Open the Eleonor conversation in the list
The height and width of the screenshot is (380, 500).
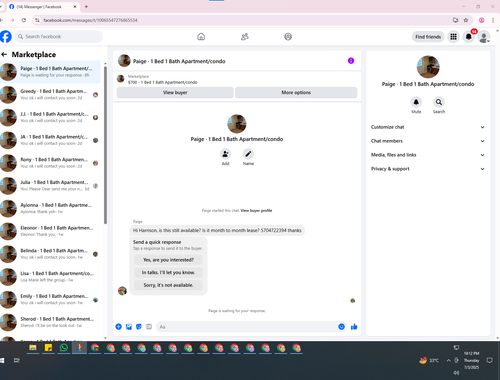tap(50, 231)
